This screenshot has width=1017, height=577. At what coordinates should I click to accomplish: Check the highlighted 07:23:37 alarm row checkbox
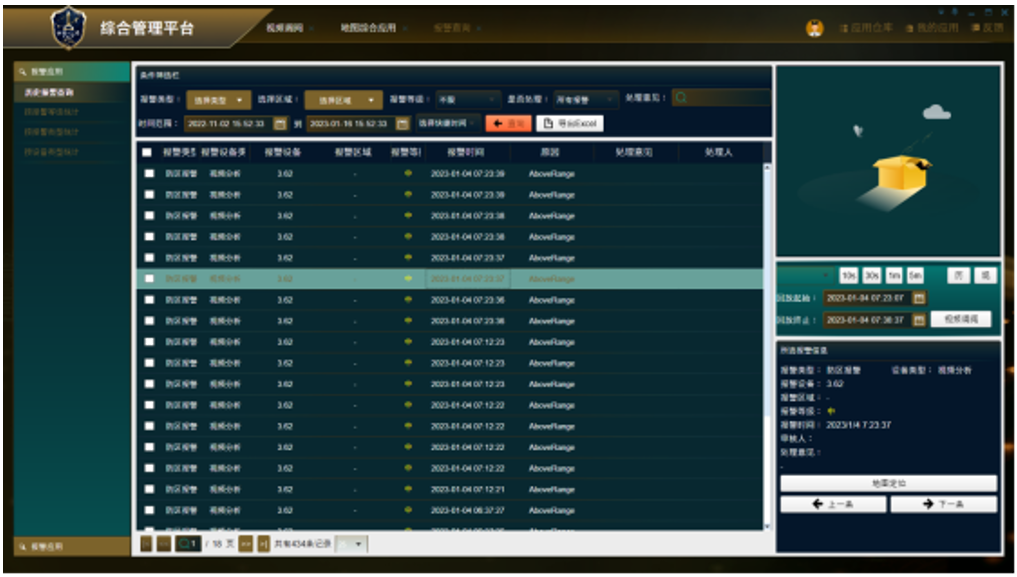[x=149, y=279]
